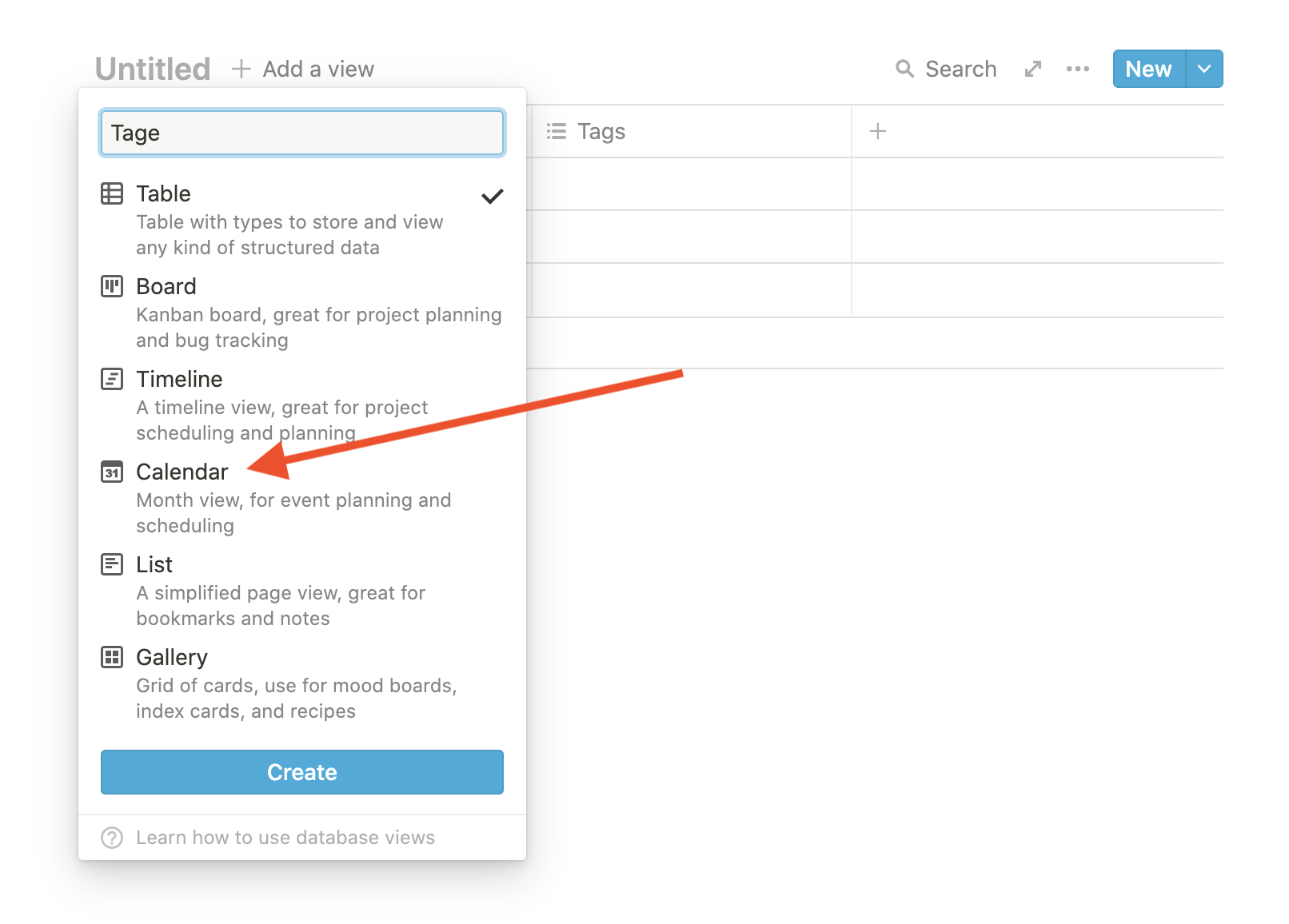
Task: Click the Timeline view icon
Action: pyautogui.click(x=112, y=379)
